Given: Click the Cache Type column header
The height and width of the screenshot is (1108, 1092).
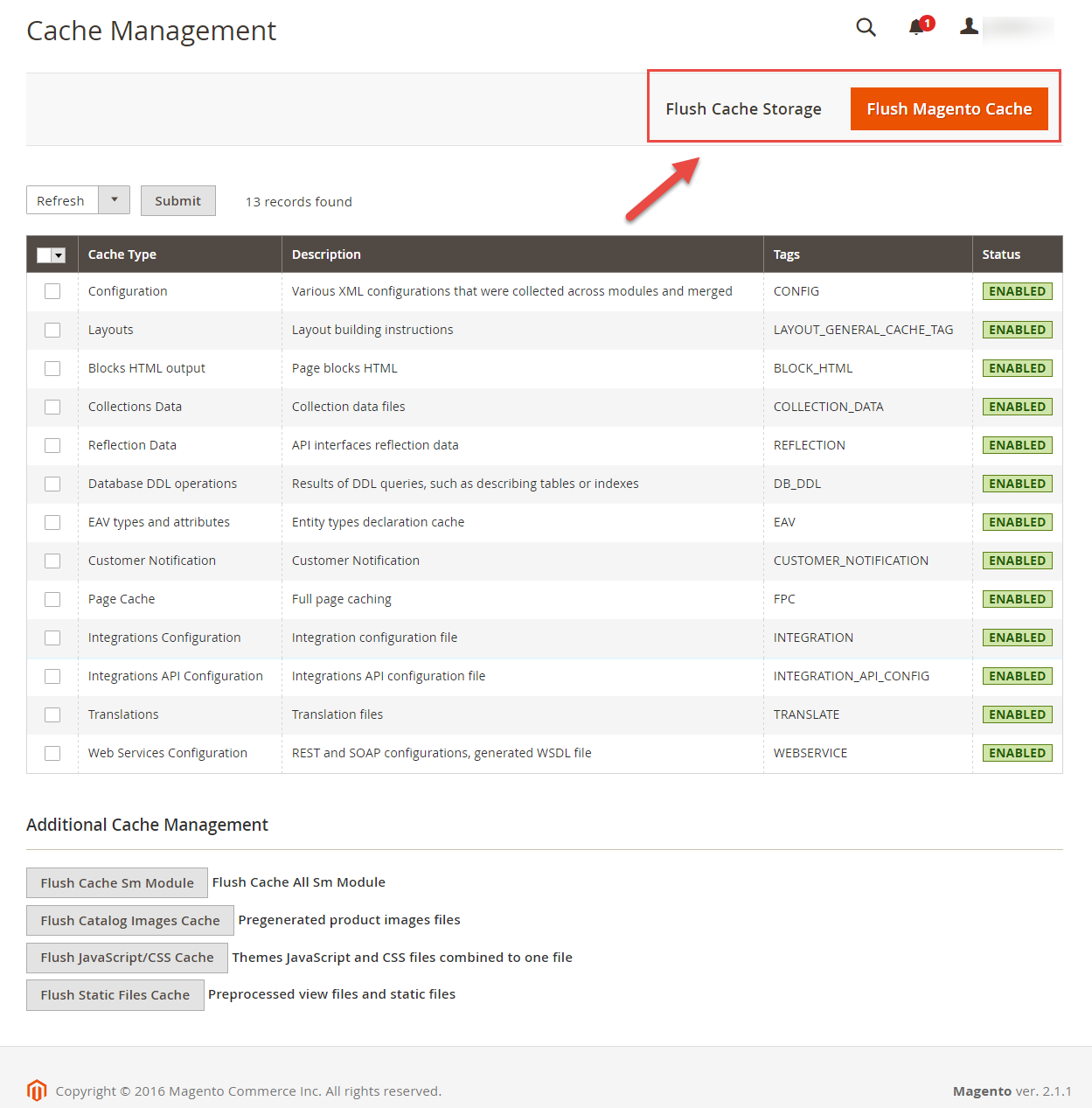Looking at the screenshot, I should click(x=122, y=254).
